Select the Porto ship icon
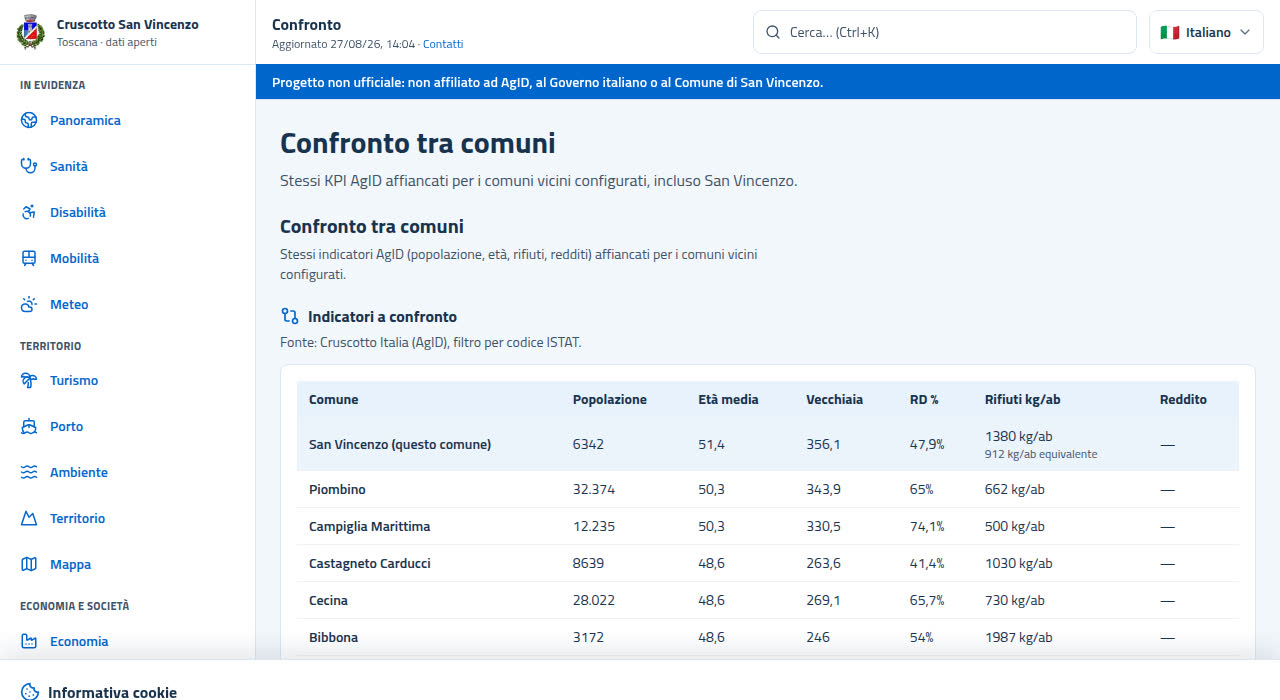 (x=29, y=427)
